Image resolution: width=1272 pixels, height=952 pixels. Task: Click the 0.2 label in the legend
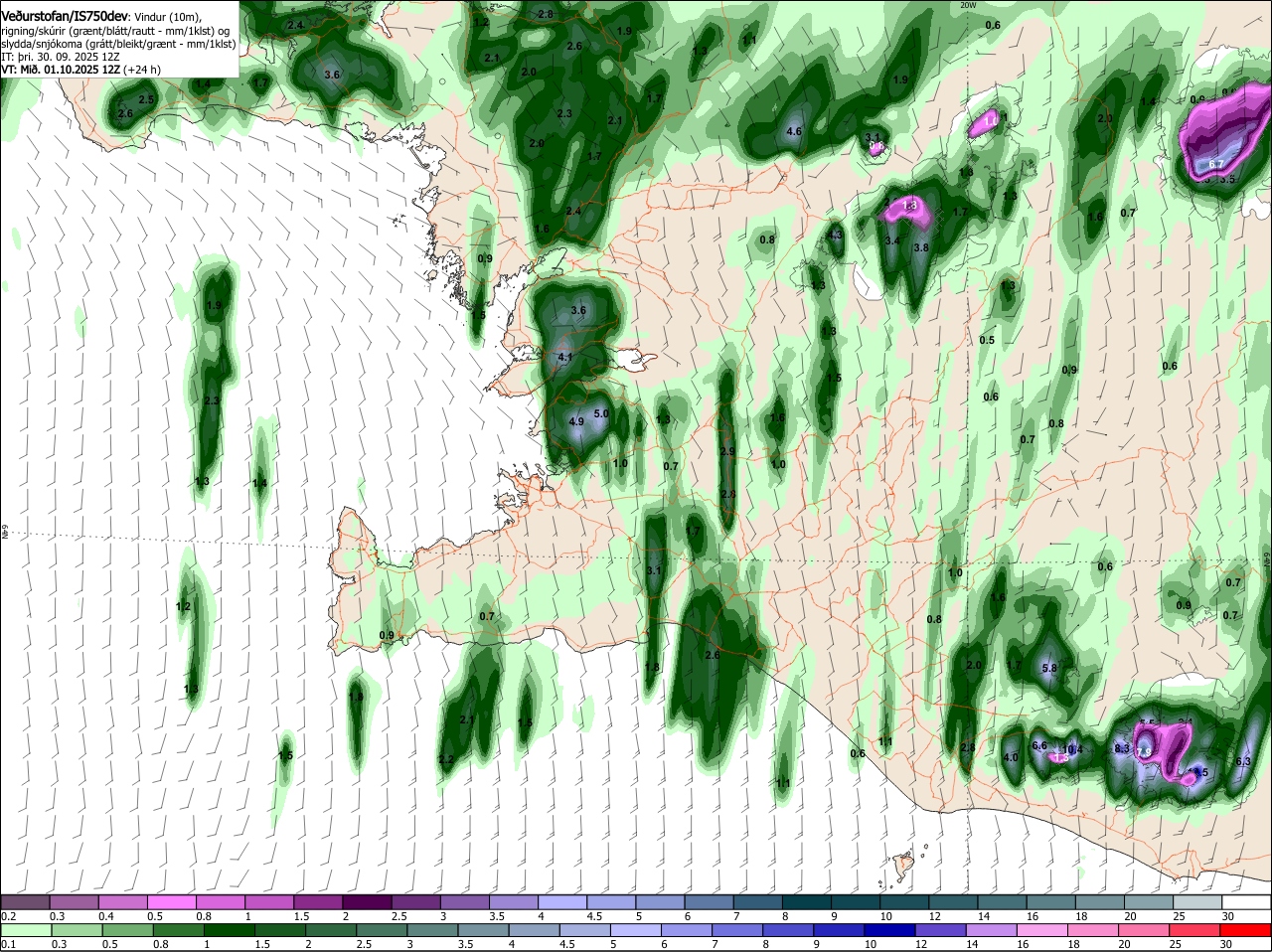(x=8, y=915)
